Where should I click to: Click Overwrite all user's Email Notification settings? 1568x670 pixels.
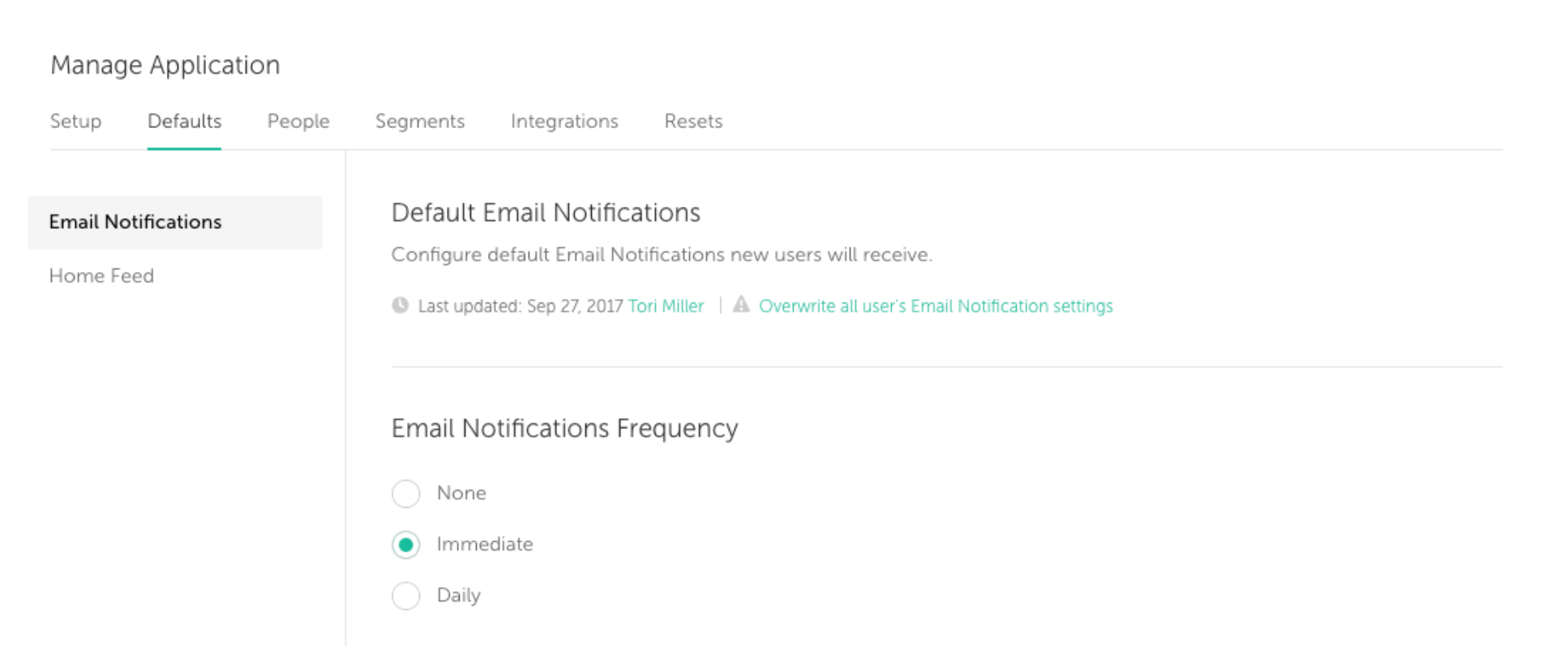click(x=936, y=306)
